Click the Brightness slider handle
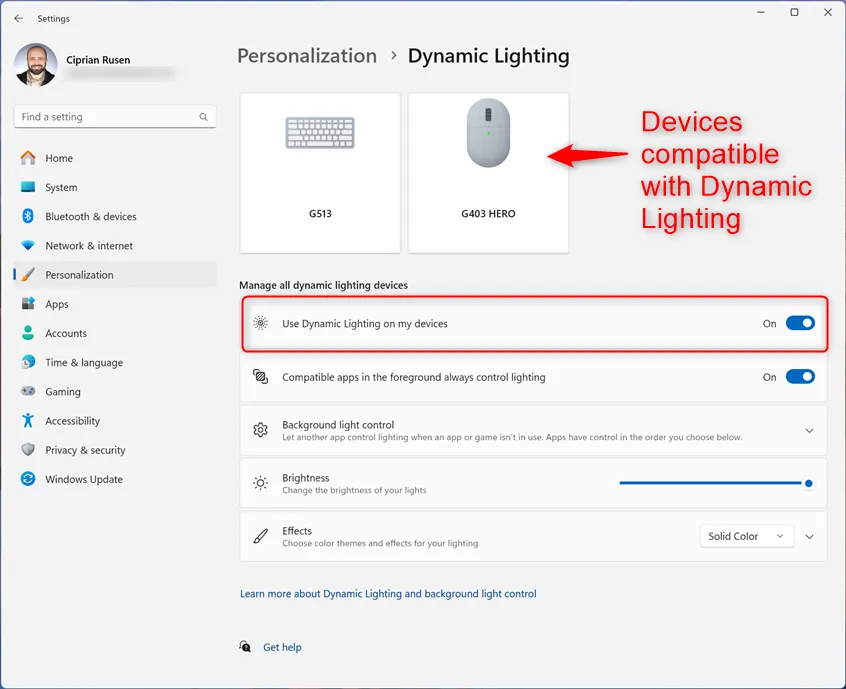This screenshot has width=846, height=689. point(808,483)
